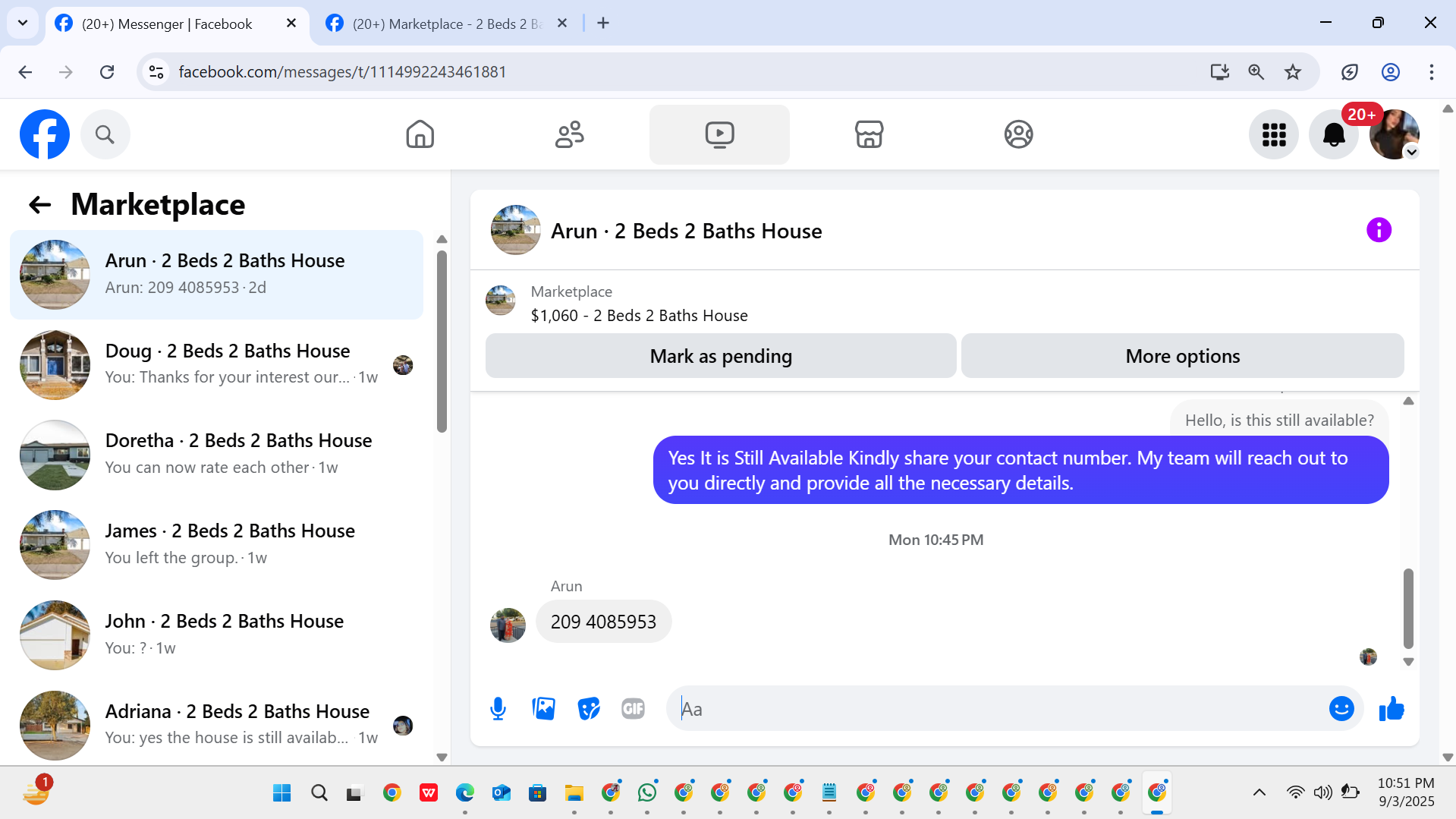Bookmark this page with star icon
Viewport: 1456px width, 819px height.
(x=1293, y=72)
